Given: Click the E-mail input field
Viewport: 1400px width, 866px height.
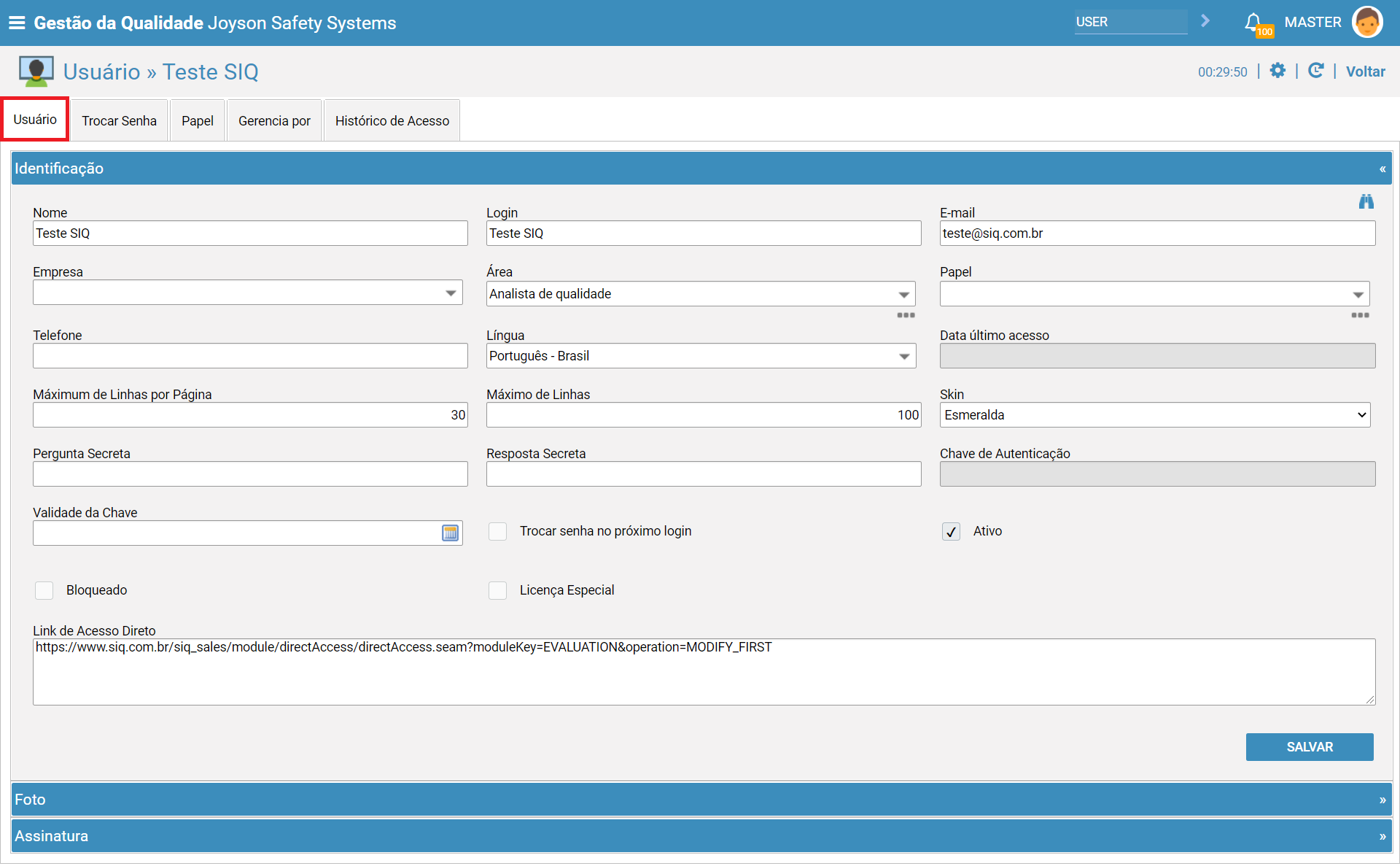Looking at the screenshot, I should (1157, 233).
